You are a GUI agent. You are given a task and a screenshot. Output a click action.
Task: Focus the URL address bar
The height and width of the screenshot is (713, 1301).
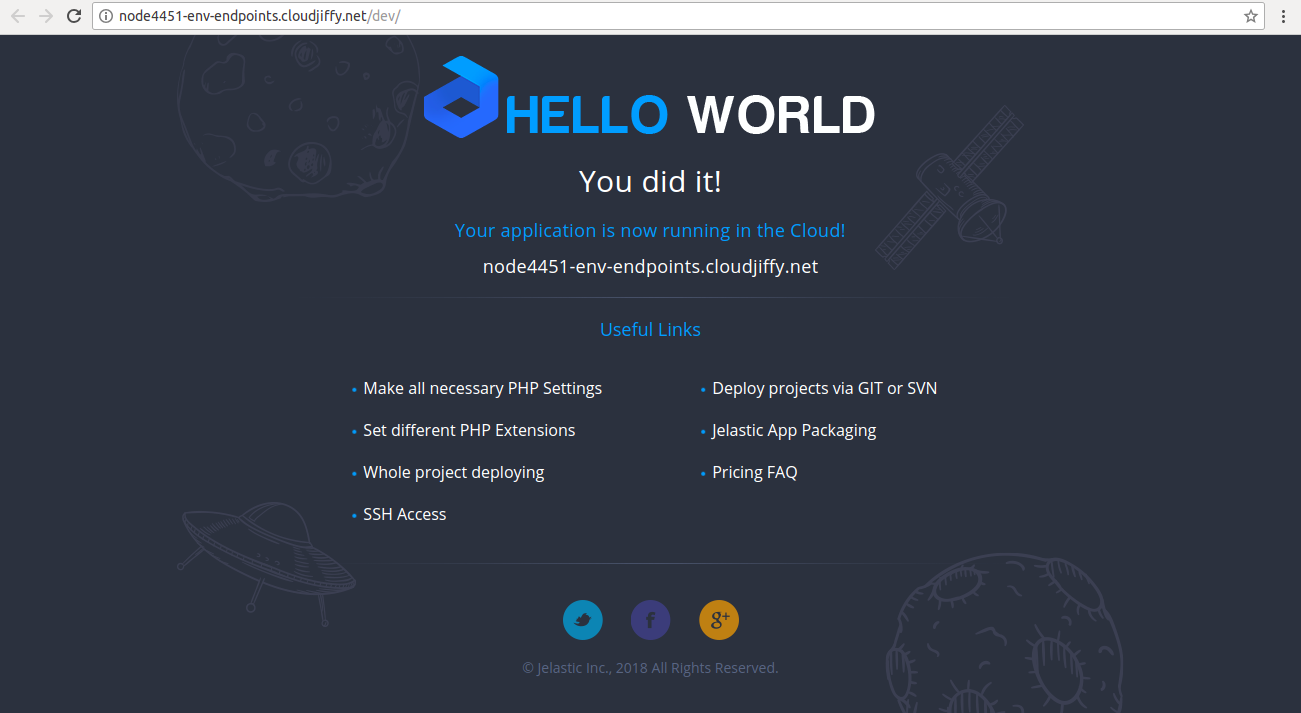[x=678, y=16]
